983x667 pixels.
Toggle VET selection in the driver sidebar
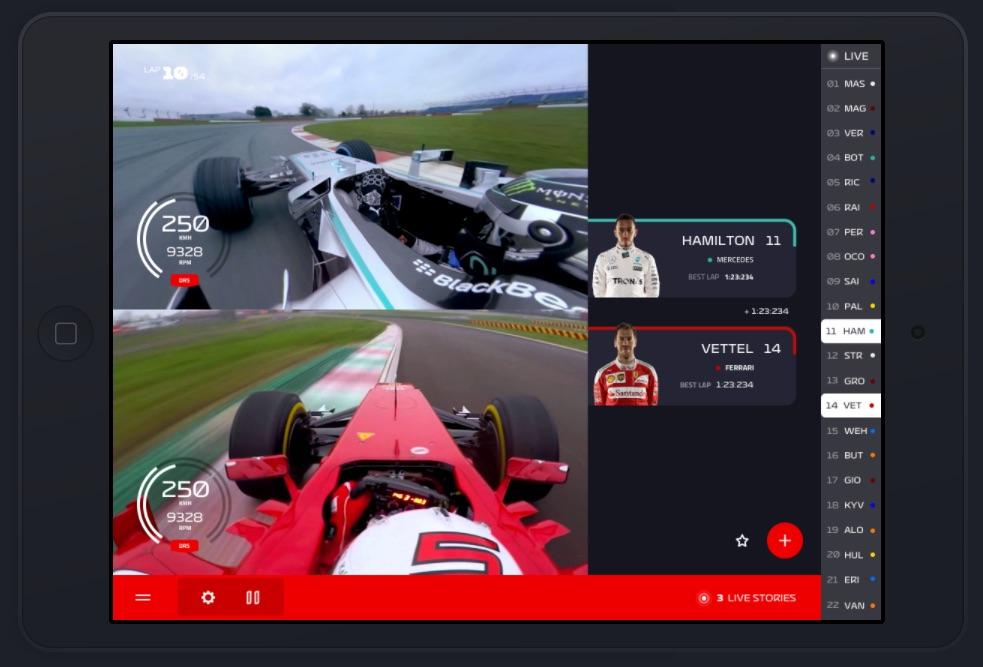(850, 405)
